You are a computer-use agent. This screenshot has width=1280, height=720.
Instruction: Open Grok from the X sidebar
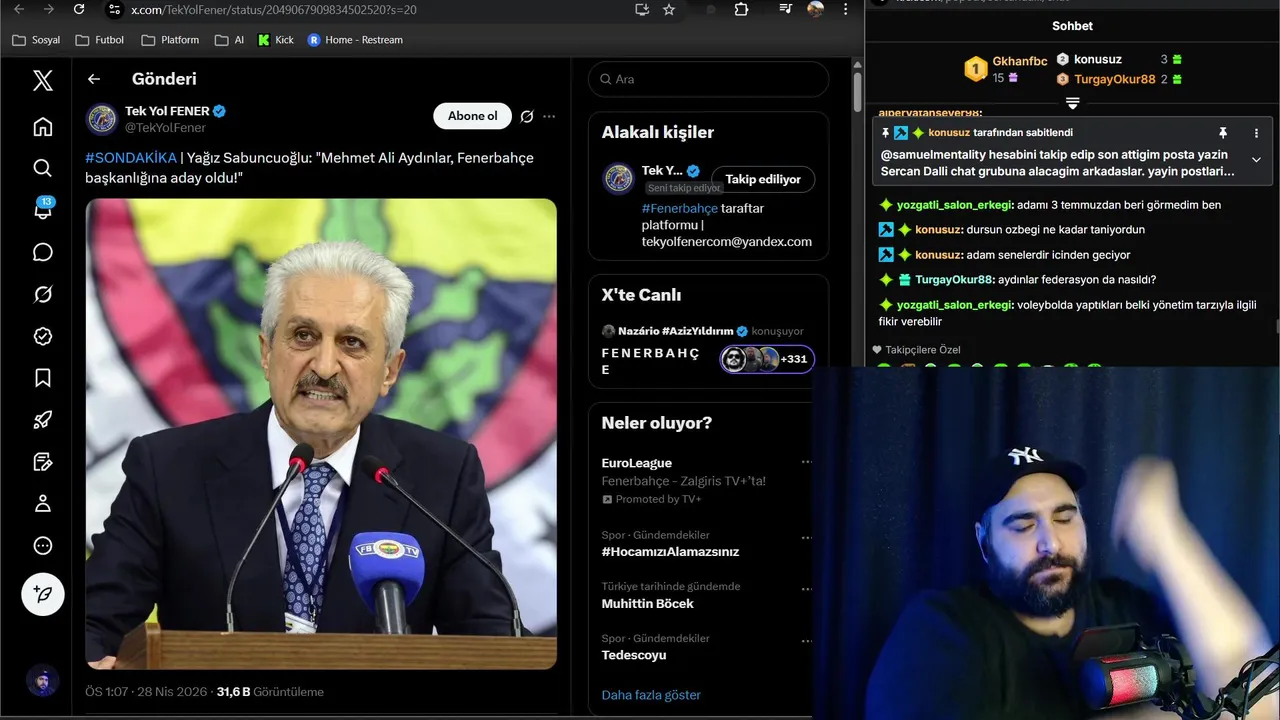[42, 294]
